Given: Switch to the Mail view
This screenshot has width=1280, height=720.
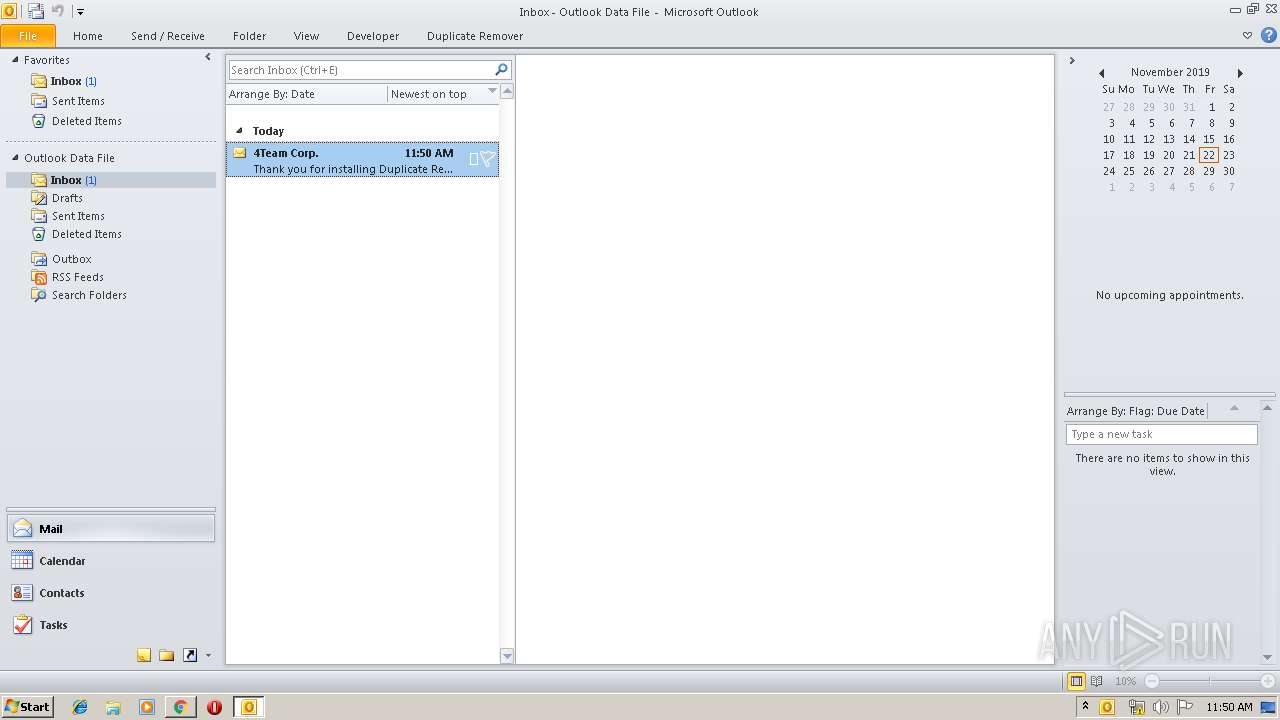Looking at the screenshot, I should pyautogui.click(x=111, y=529).
